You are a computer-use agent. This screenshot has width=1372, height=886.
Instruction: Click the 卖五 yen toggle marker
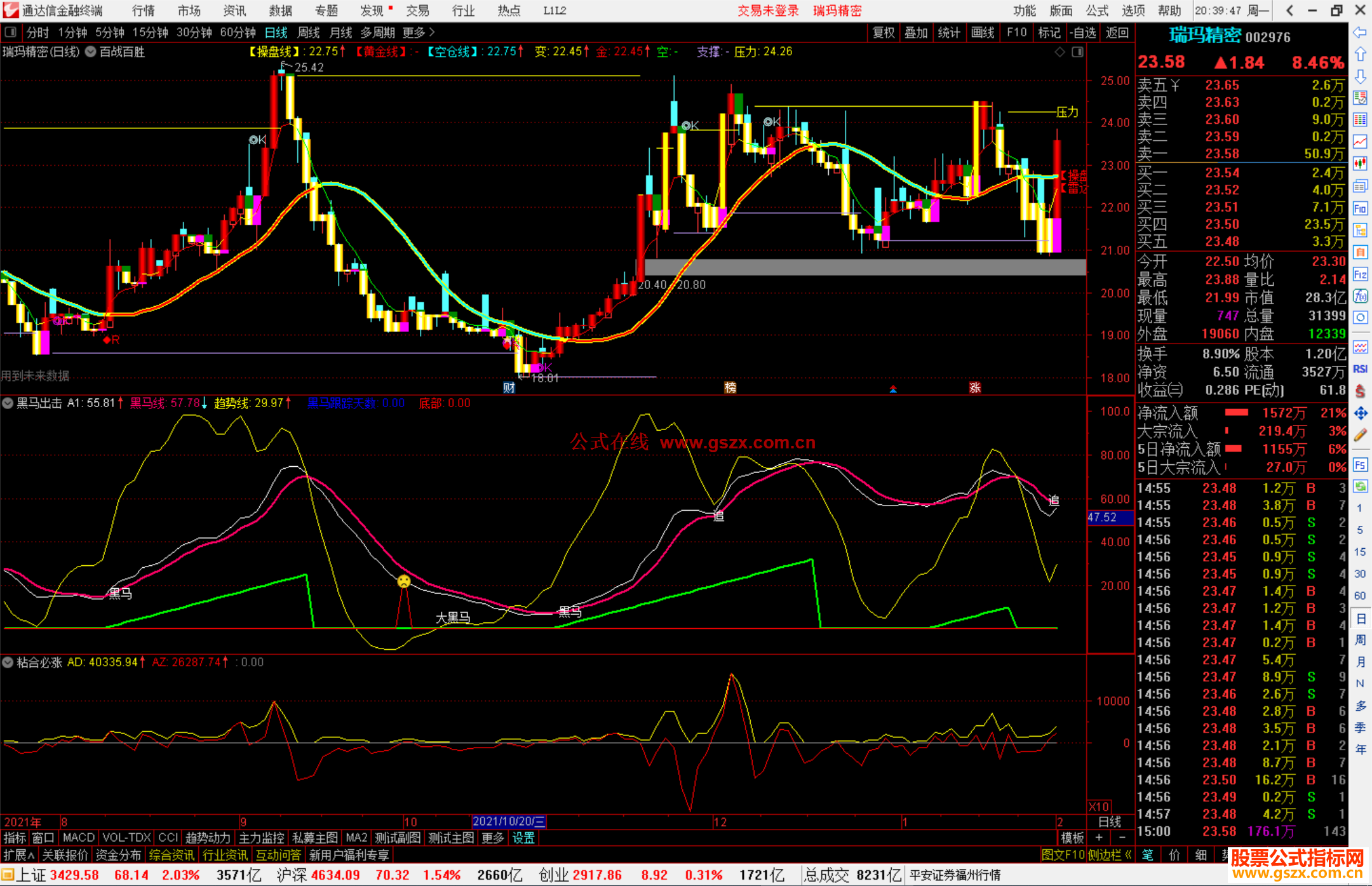[1175, 85]
